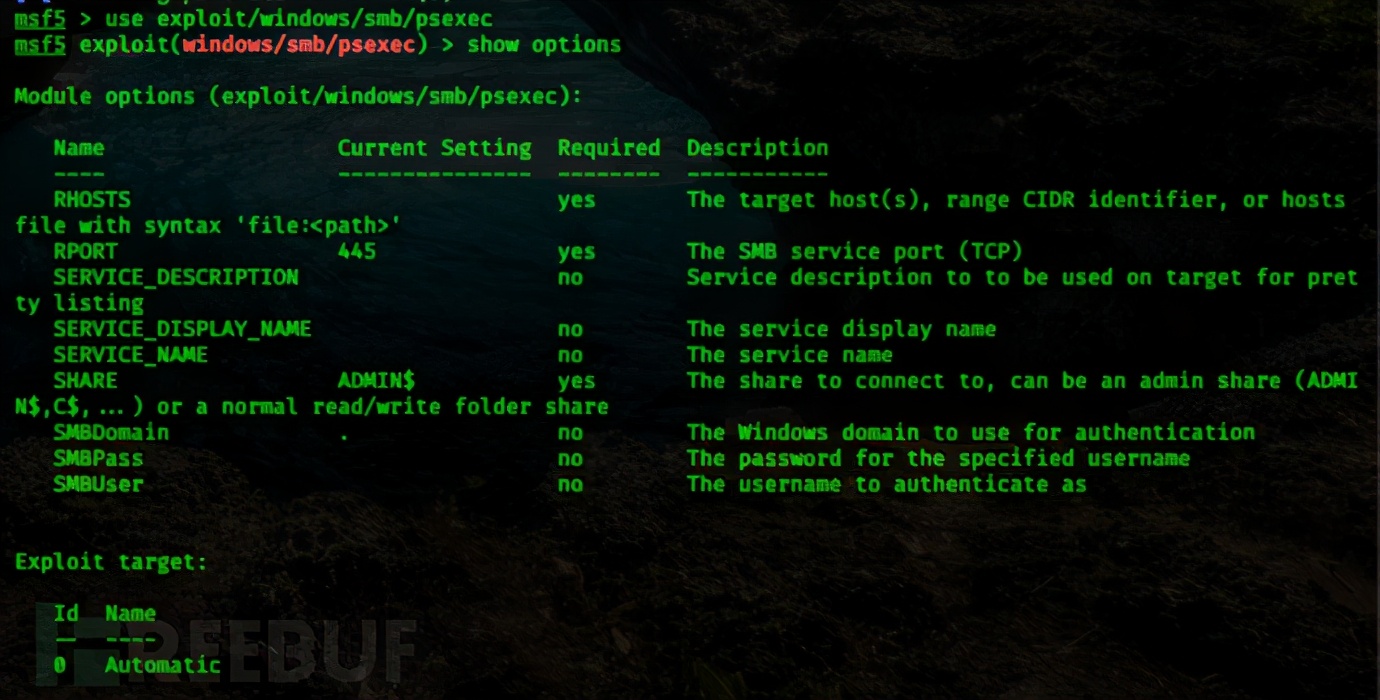The width and height of the screenshot is (1380, 700).
Task: Click the RPORT value 445
Action: [x=357, y=251]
